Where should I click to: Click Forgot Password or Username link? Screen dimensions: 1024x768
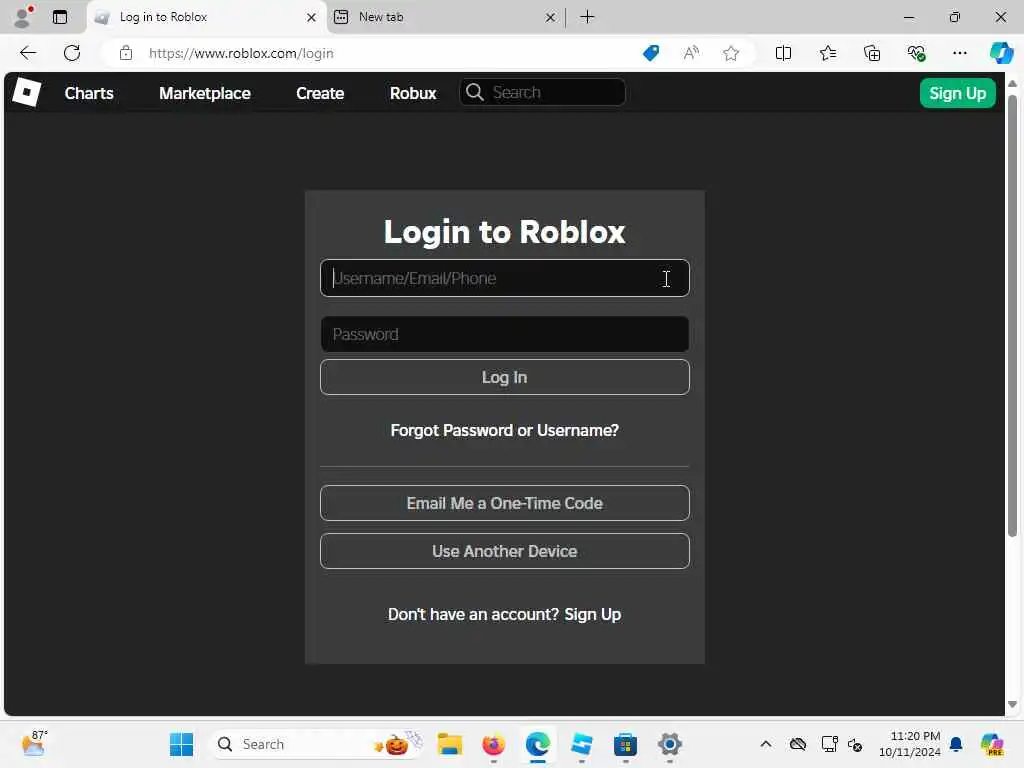[x=504, y=430]
